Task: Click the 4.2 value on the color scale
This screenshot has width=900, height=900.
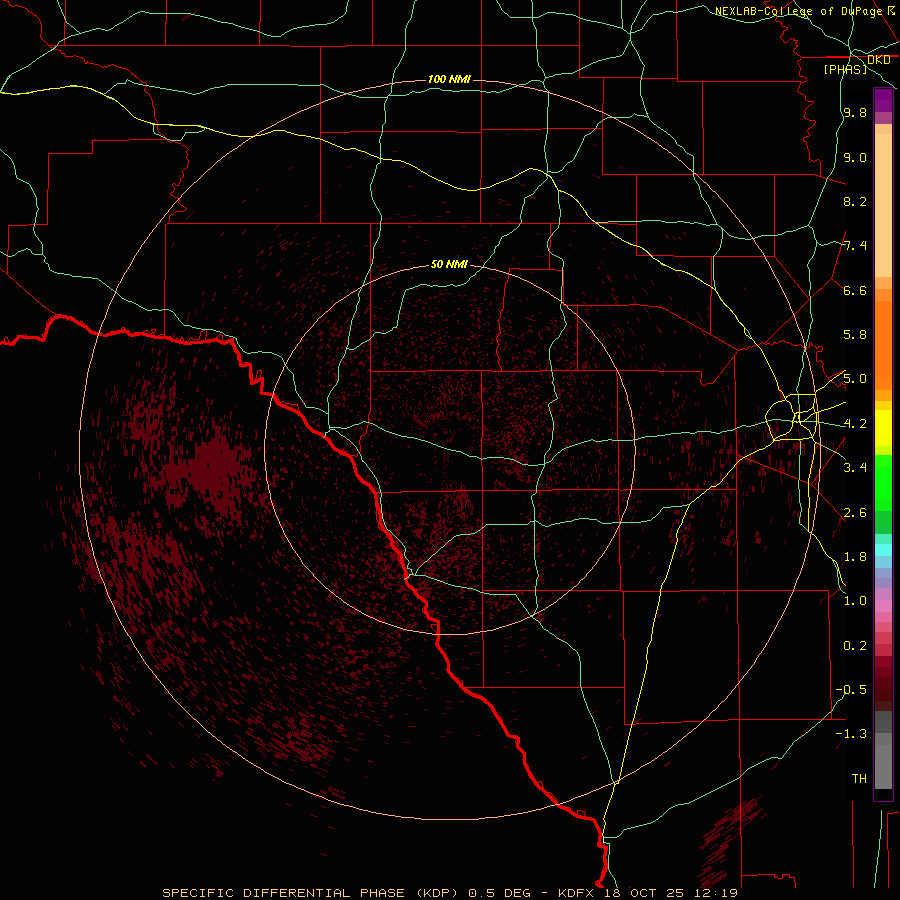Action: click(x=855, y=424)
